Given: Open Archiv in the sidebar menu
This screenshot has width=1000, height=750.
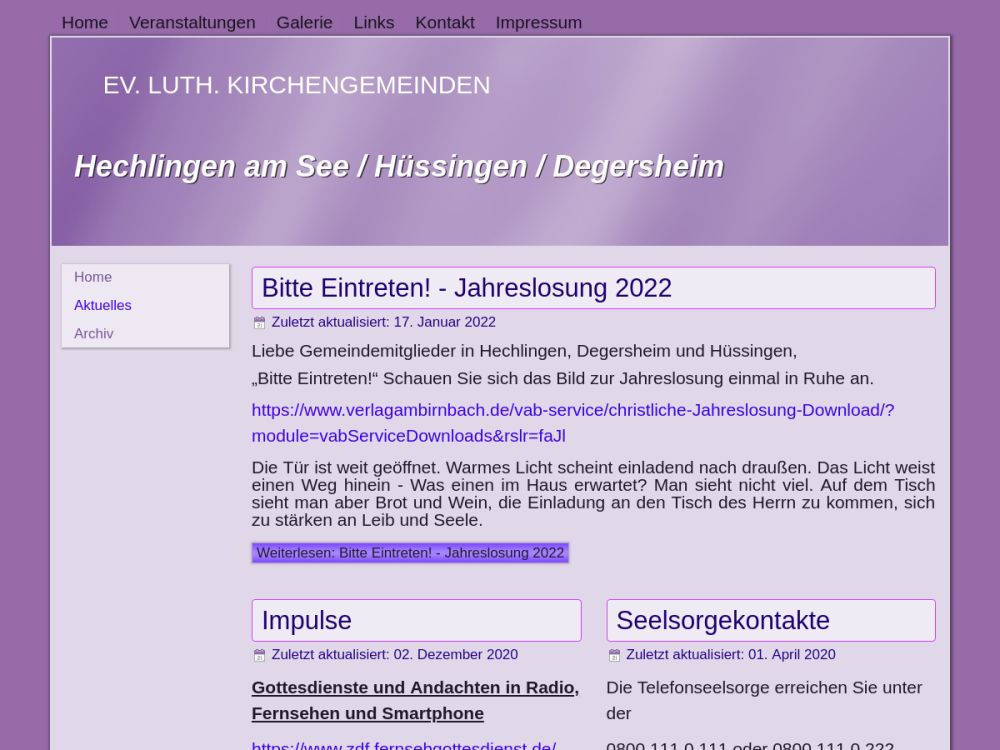Looking at the screenshot, I should (94, 334).
